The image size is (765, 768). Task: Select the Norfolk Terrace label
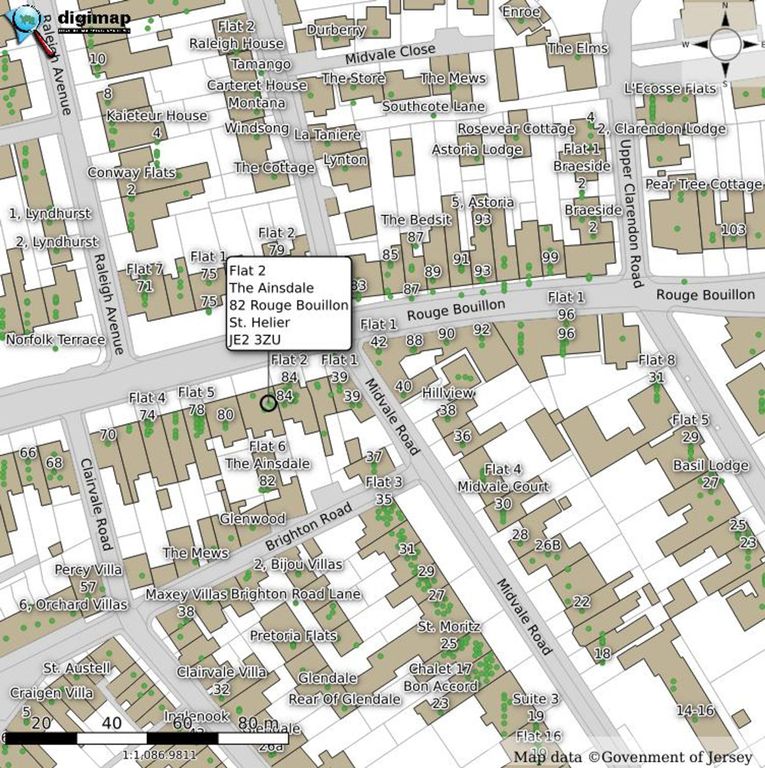click(55, 340)
